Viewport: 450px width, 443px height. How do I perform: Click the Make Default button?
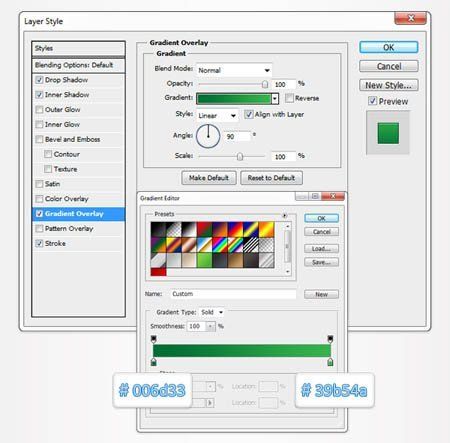click(209, 178)
